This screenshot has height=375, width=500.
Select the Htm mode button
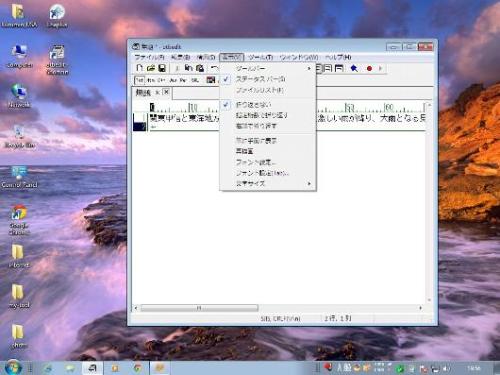(151, 80)
